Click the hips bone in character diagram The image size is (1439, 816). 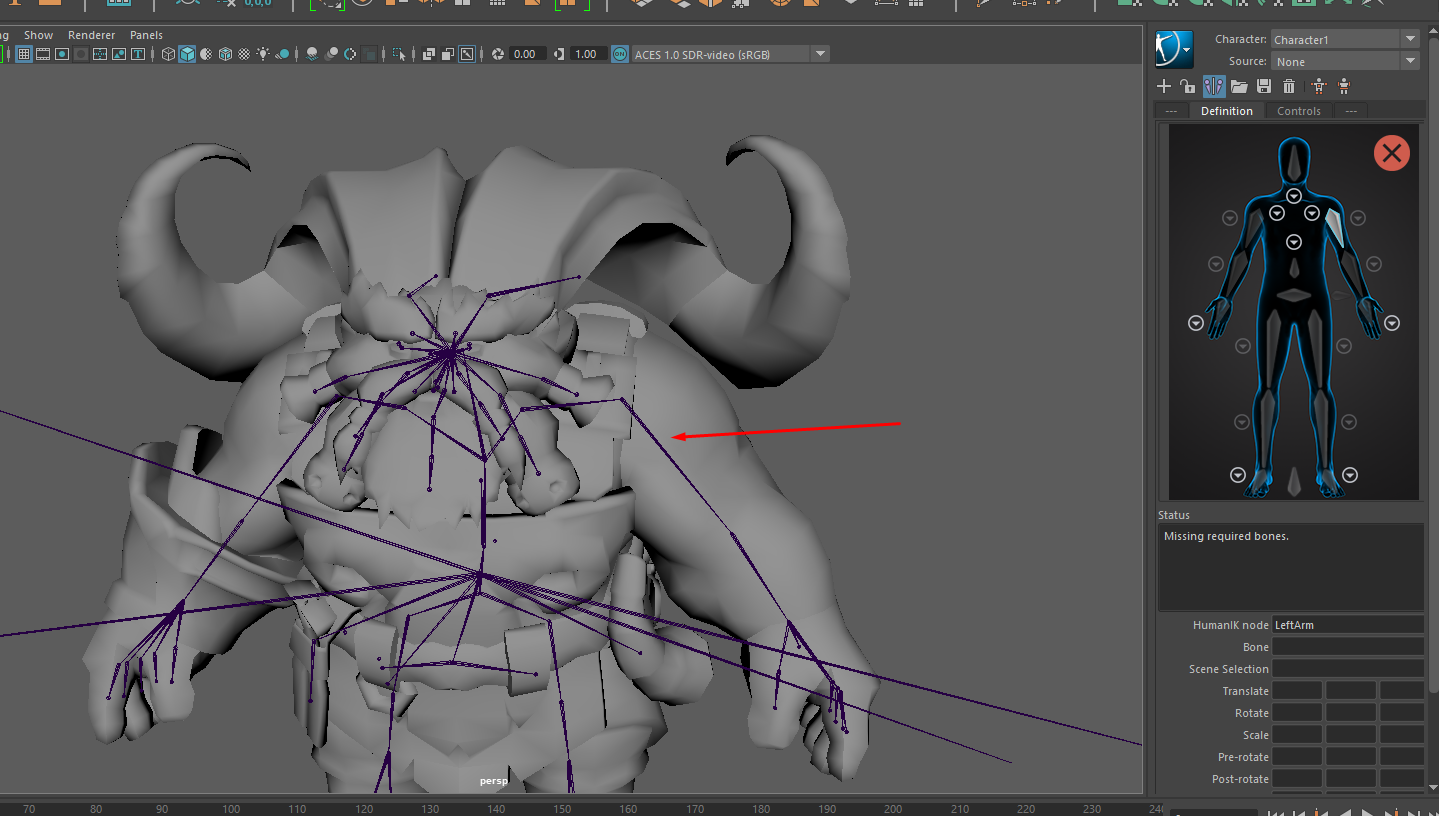[x=1294, y=296]
